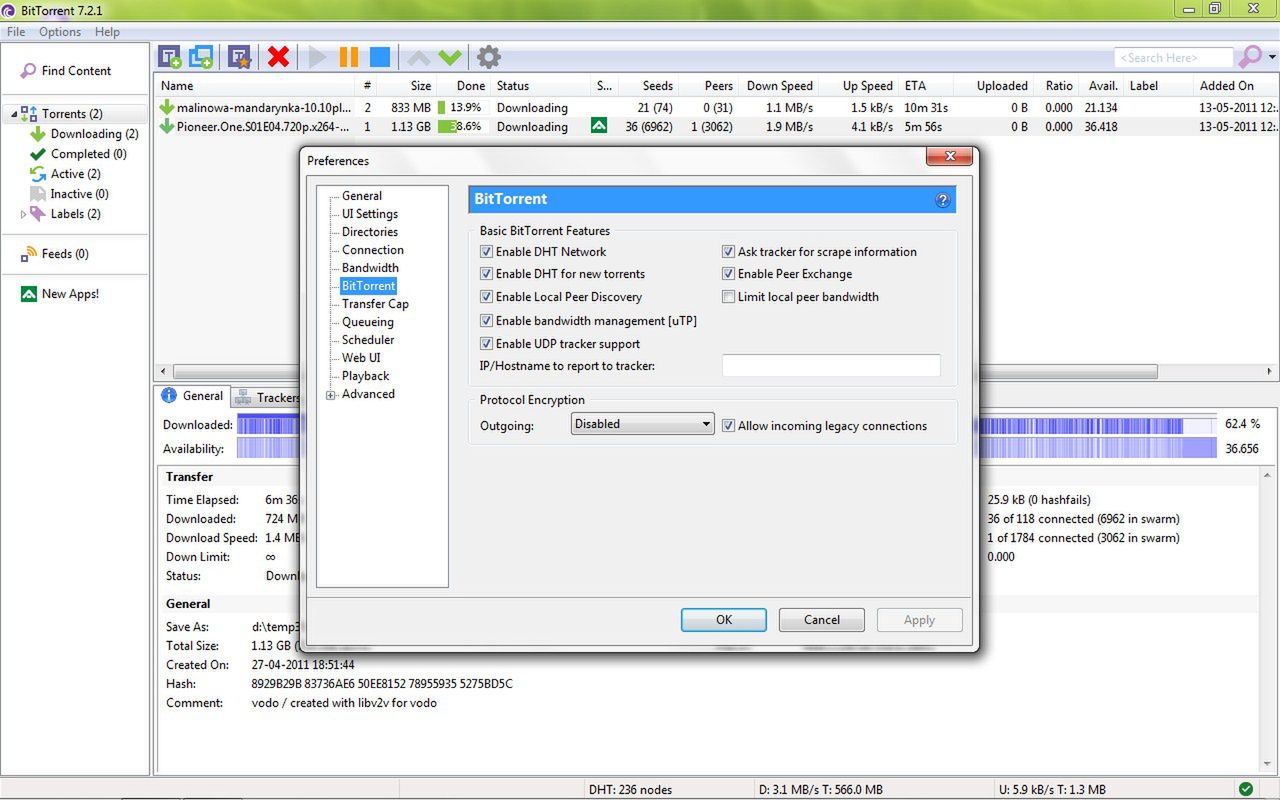Image resolution: width=1280 pixels, height=800 pixels.
Task: Click Cancel in the Preferences dialog
Action: tap(822, 620)
